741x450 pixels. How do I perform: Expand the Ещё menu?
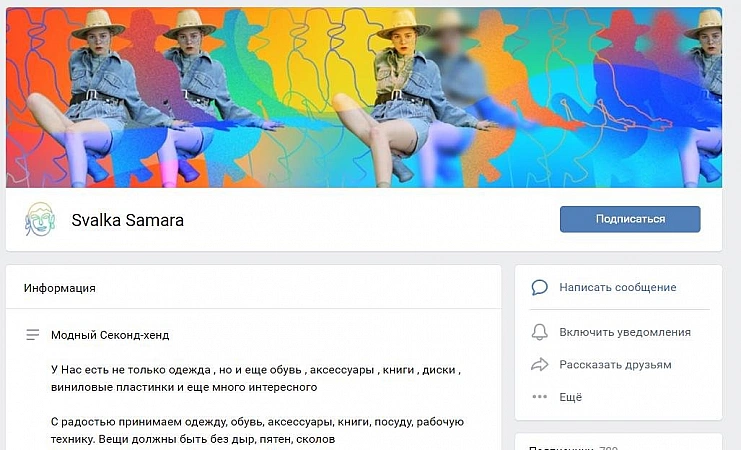point(570,397)
